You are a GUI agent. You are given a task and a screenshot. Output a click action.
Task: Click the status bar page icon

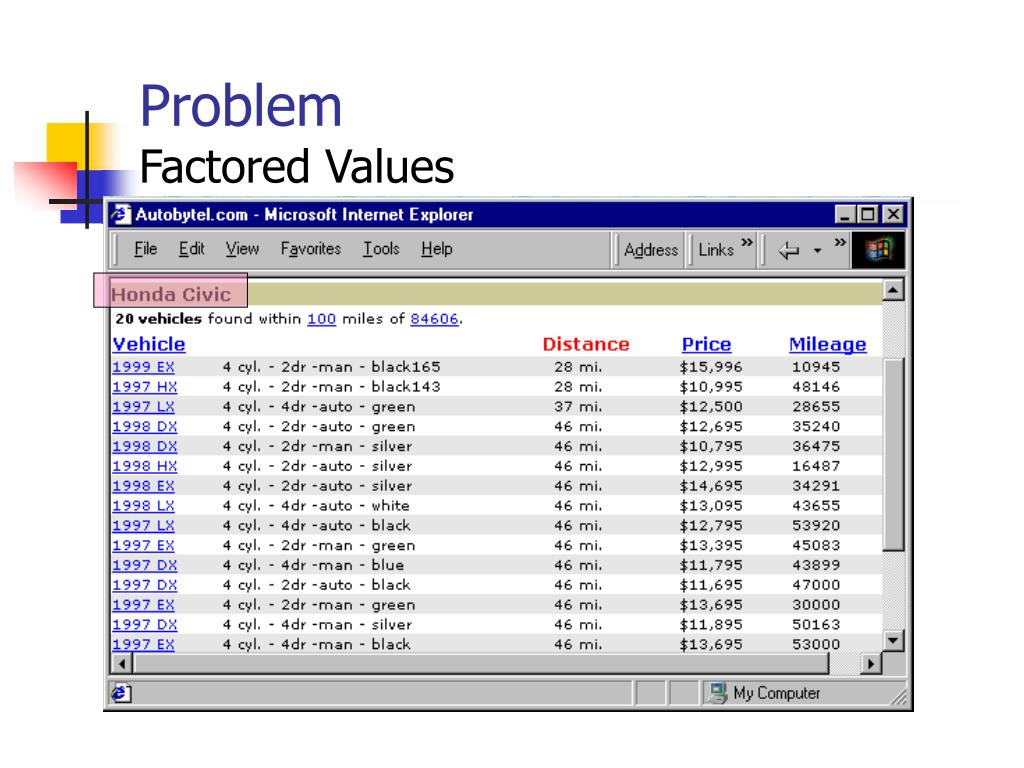[x=121, y=693]
